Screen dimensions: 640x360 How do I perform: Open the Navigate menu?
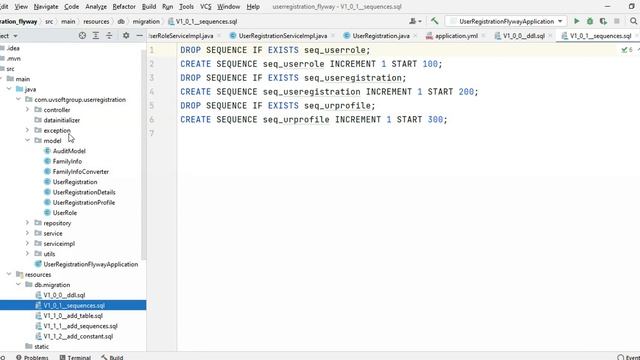pos(46,7)
